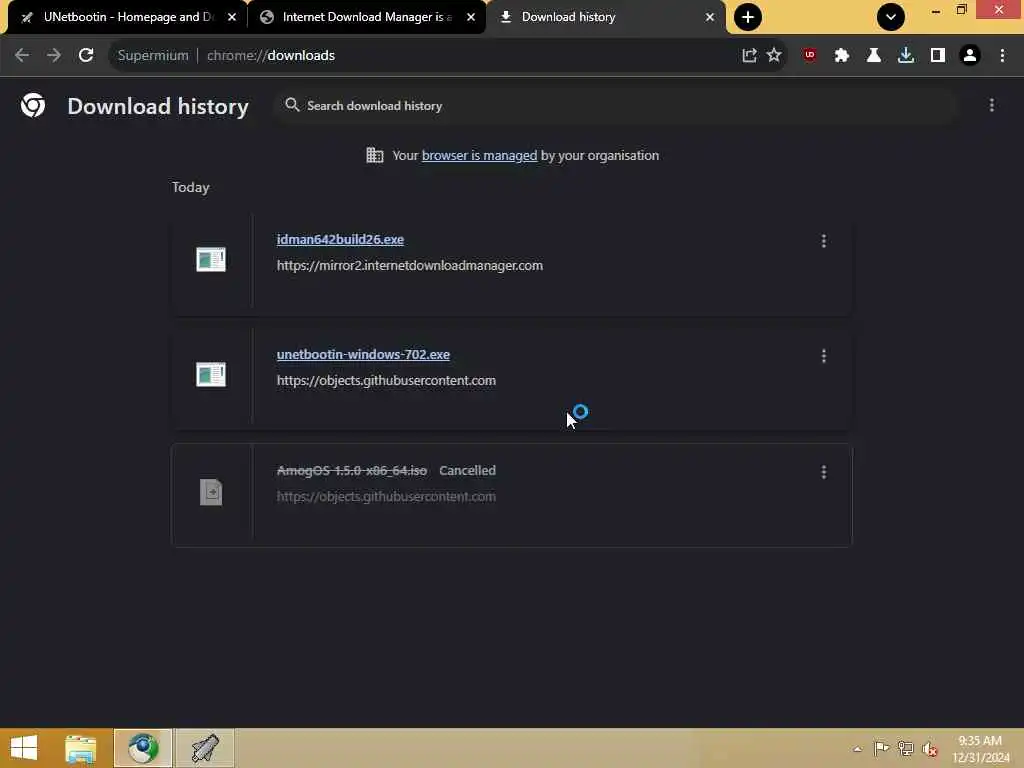Toggle the side panel icon
Viewport: 1024px width, 768px height.
[x=938, y=56]
